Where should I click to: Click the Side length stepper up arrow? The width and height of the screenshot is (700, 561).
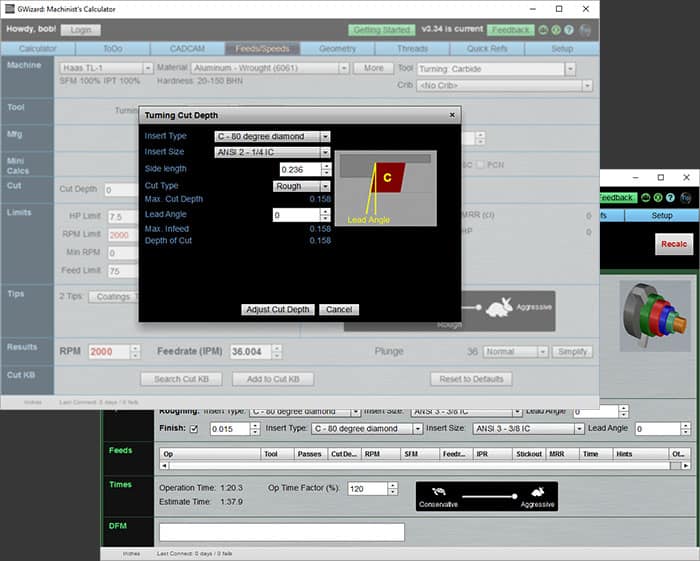[326, 166]
